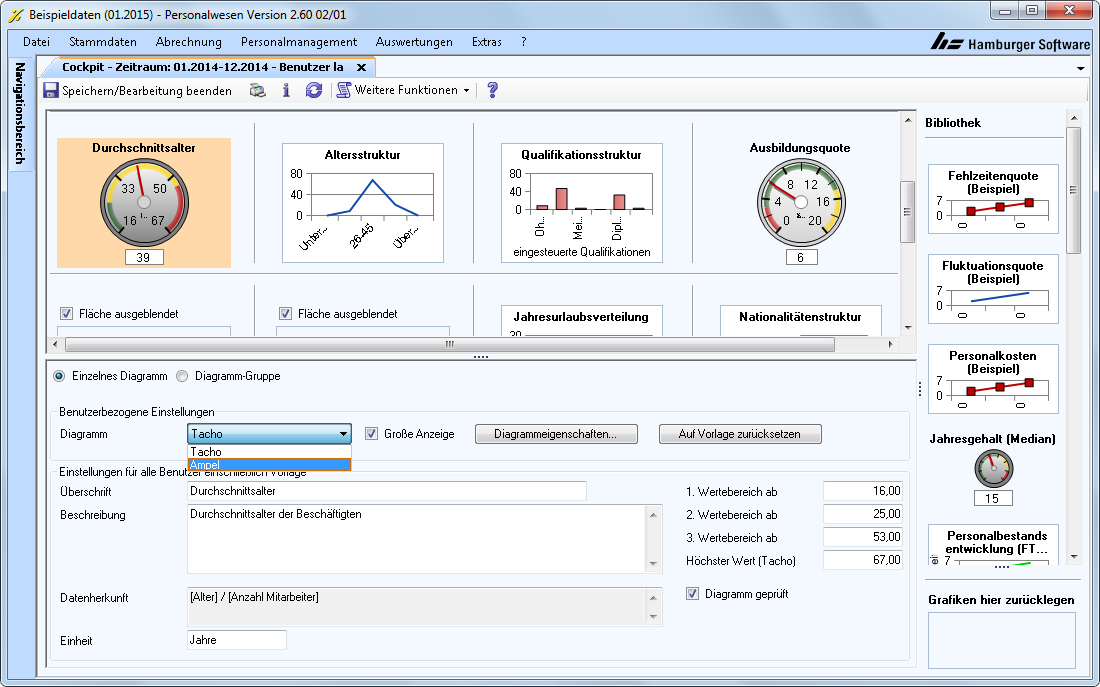1100x687 pixels.
Task: Toggle Große Anzeige checkbox
Action: pyautogui.click(x=372, y=434)
